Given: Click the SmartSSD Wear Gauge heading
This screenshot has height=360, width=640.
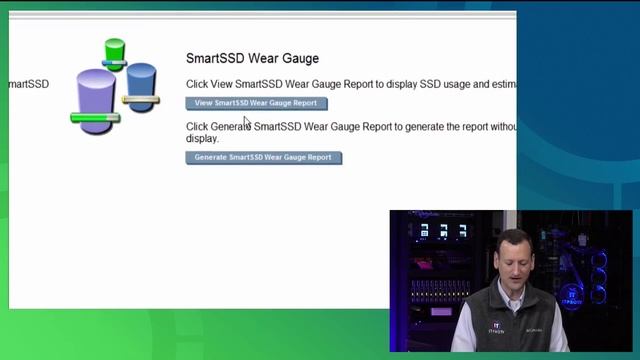Looking at the screenshot, I should coord(252,58).
